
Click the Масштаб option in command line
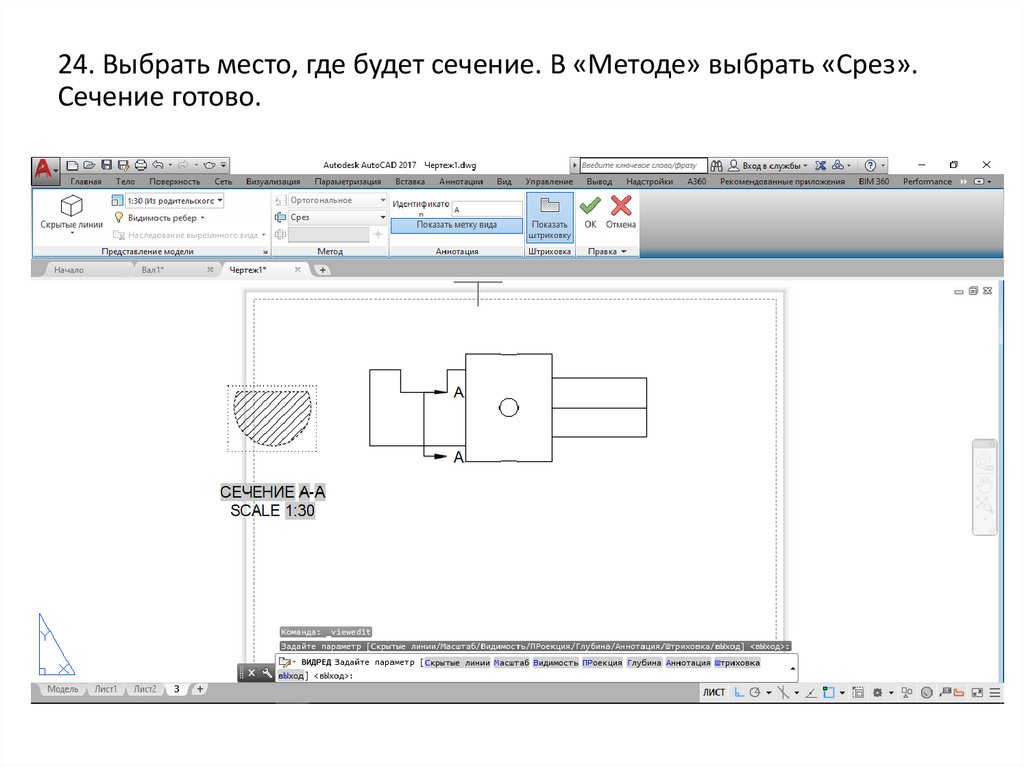tap(511, 662)
